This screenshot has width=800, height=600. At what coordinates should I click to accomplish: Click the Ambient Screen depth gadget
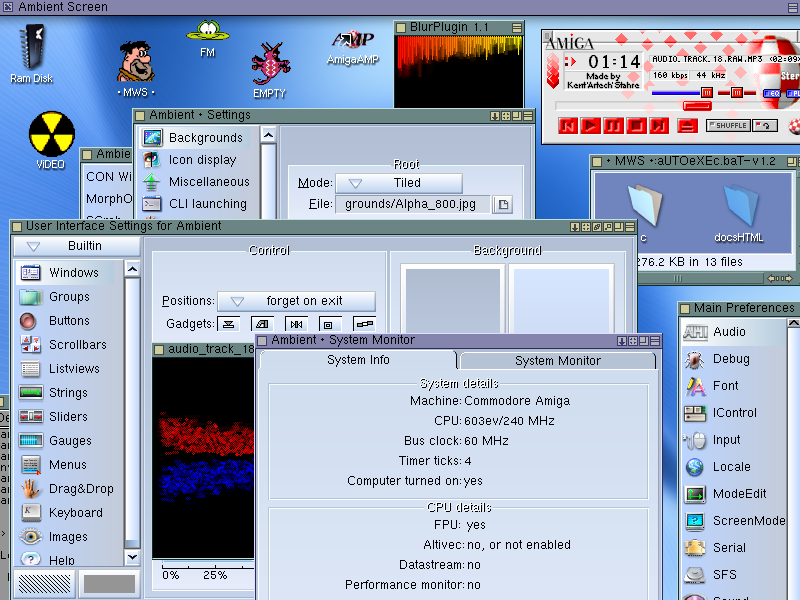793,7
